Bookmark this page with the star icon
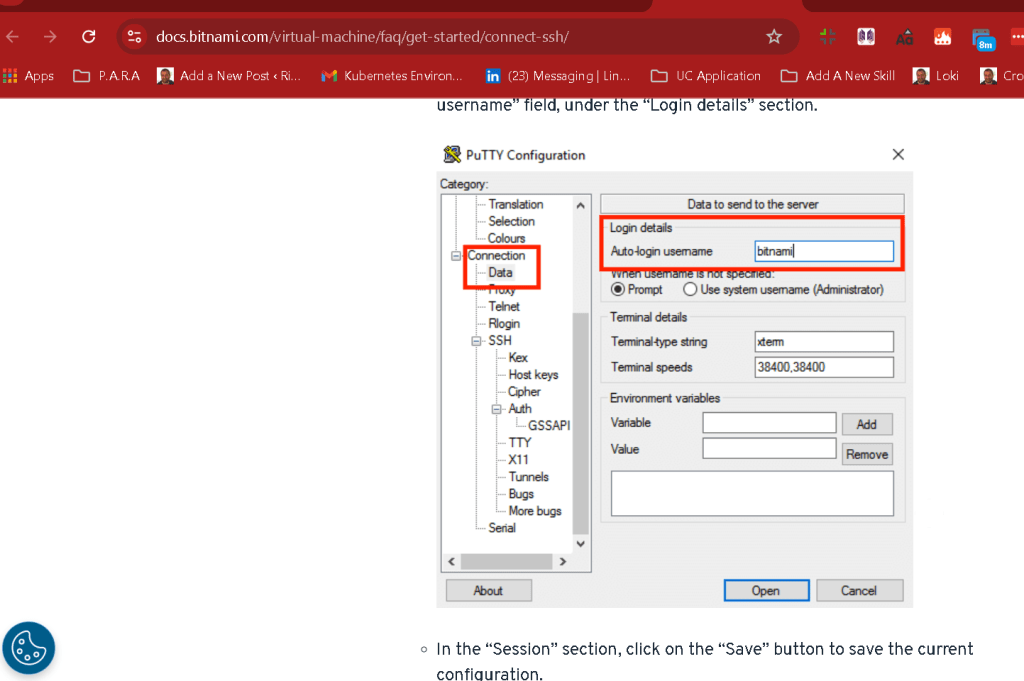Screen dimensions: 1024x681 pos(774,37)
